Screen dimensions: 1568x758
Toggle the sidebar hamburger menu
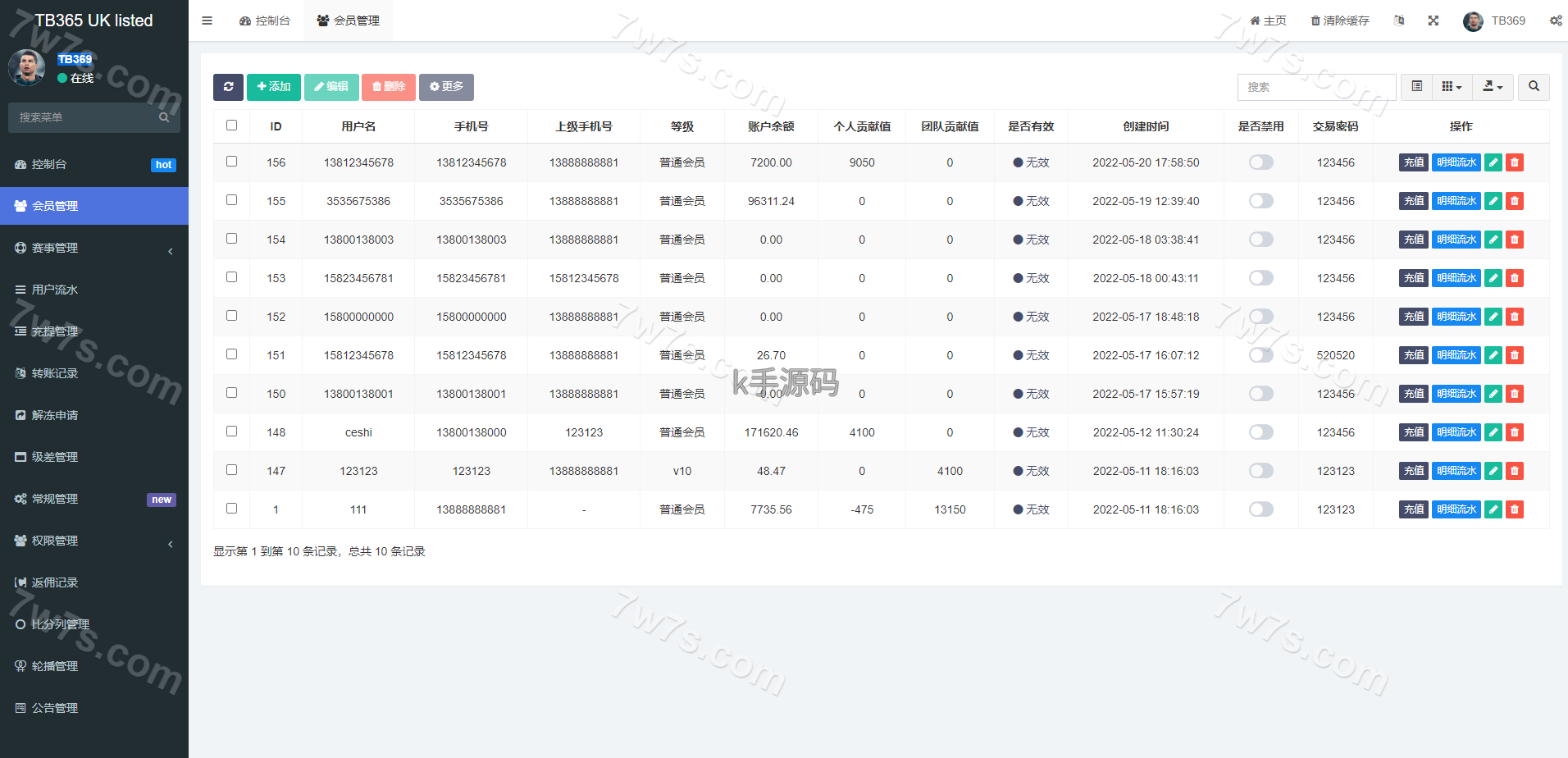pyautogui.click(x=207, y=21)
